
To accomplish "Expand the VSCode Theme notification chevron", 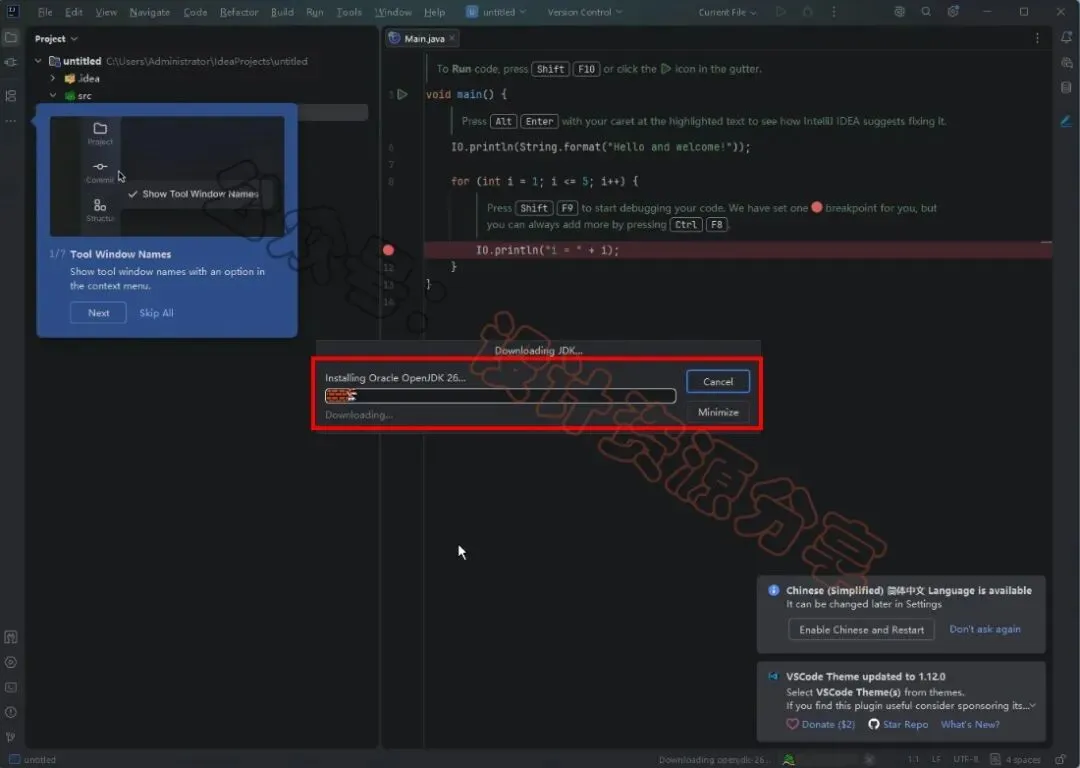I will point(1032,705).
